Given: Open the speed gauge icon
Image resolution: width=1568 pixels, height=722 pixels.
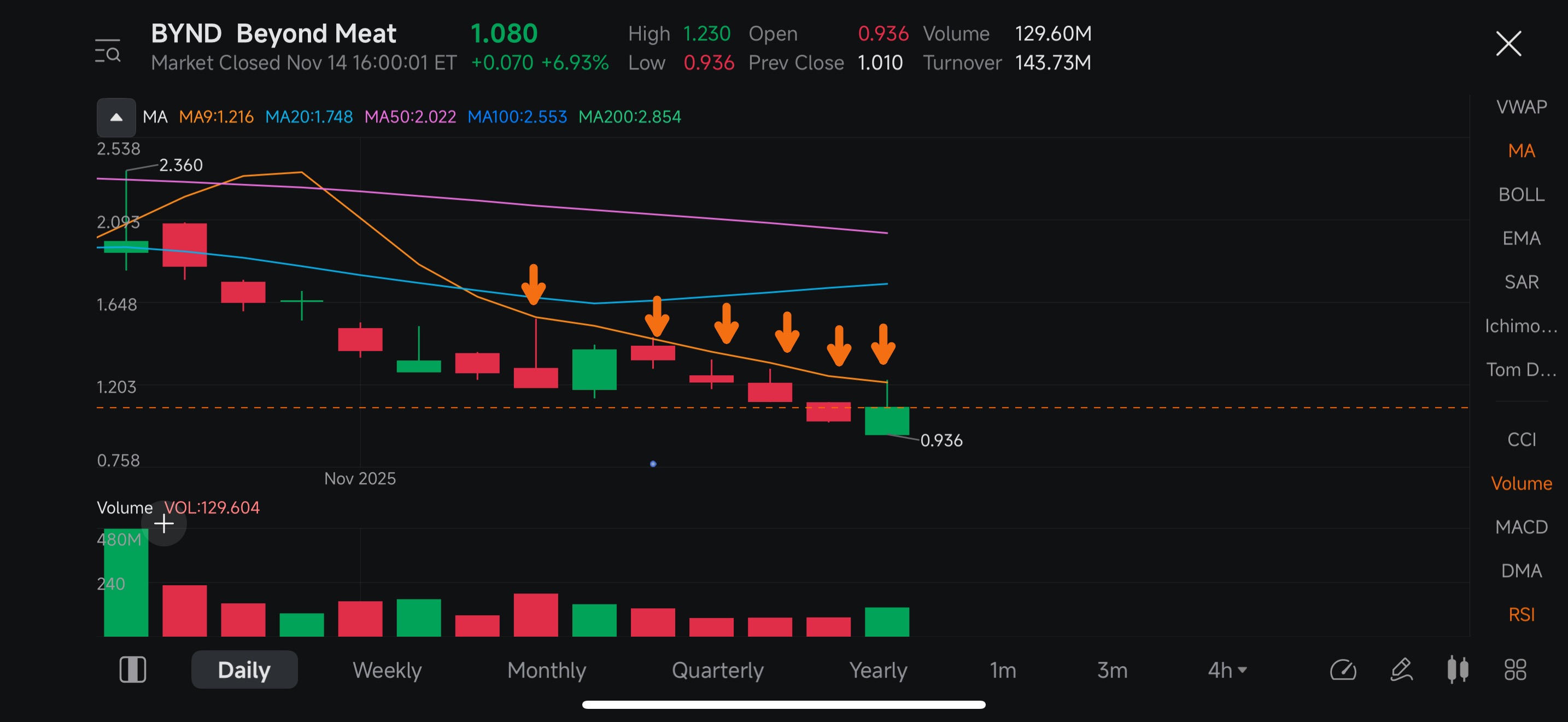Looking at the screenshot, I should tap(1343, 669).
